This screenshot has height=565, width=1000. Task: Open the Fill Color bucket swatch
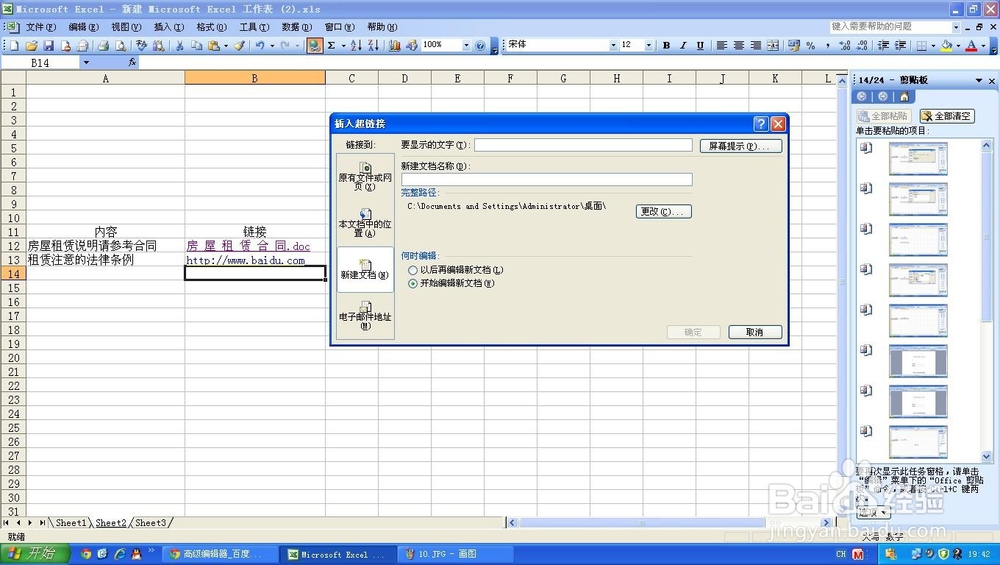[x=947, y=45]
